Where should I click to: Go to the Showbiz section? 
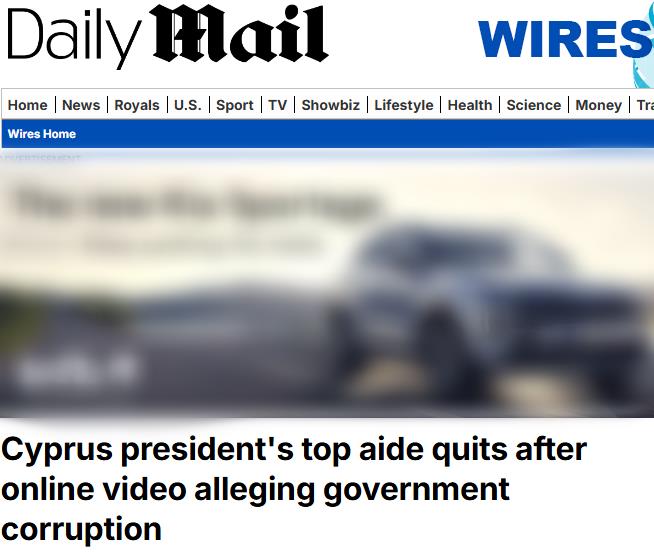pos(330,105)
